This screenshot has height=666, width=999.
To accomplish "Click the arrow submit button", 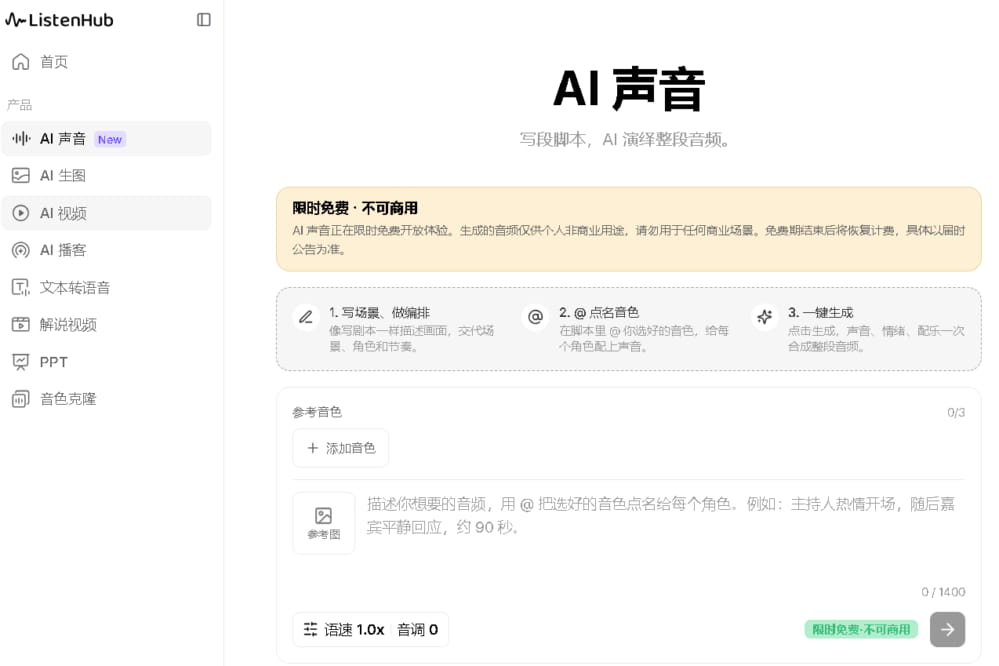I will [947, 630].
